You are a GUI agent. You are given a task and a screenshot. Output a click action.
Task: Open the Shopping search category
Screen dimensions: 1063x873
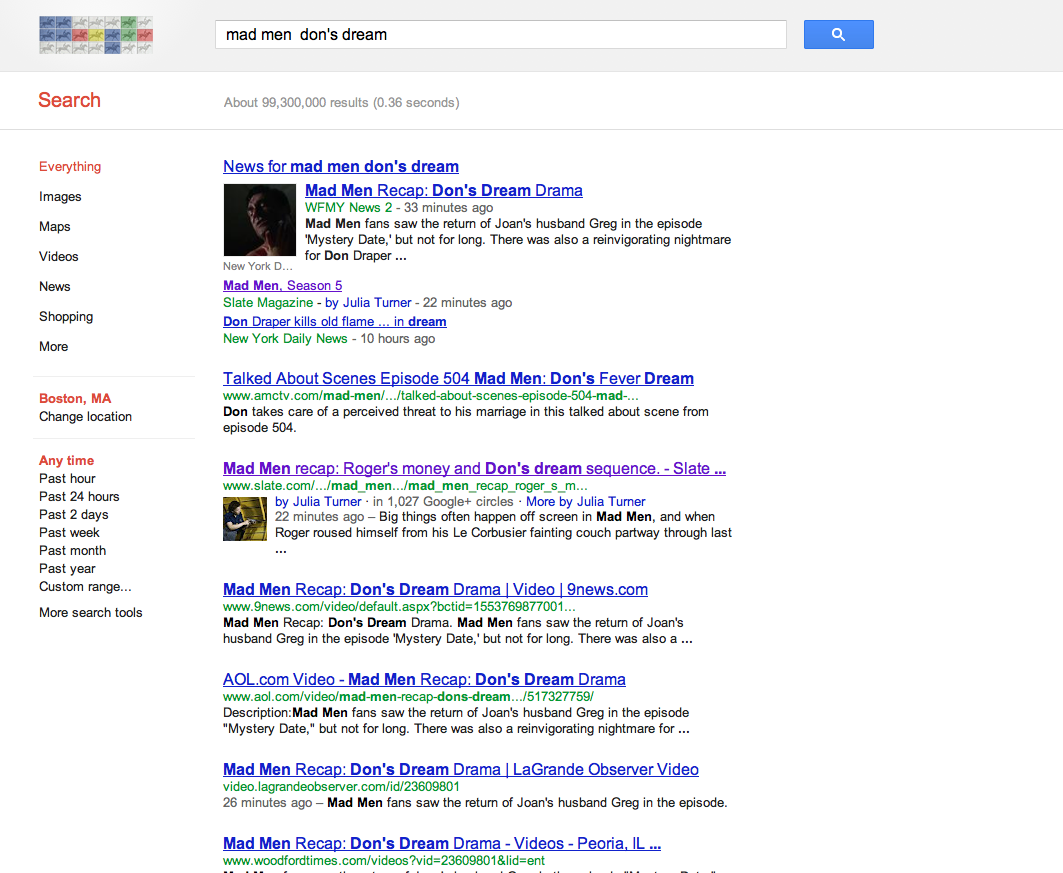[66, 317]
